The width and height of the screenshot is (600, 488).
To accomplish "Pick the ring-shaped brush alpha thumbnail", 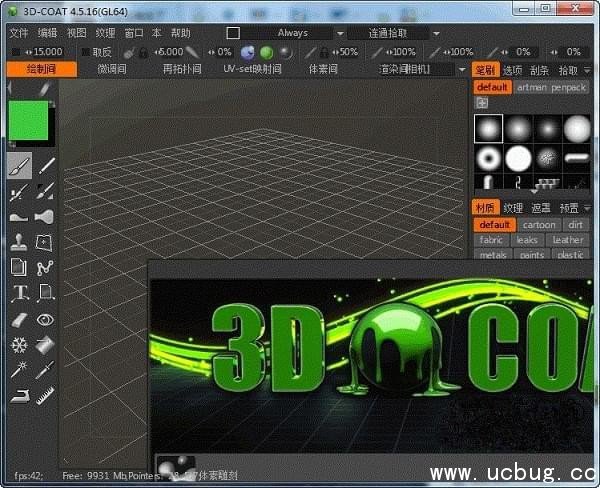I will coord(489,158).
